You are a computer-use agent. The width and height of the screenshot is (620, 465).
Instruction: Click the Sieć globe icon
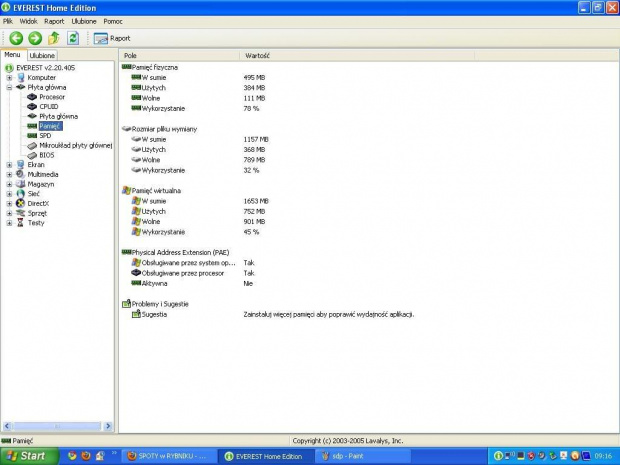click(21, 194)
